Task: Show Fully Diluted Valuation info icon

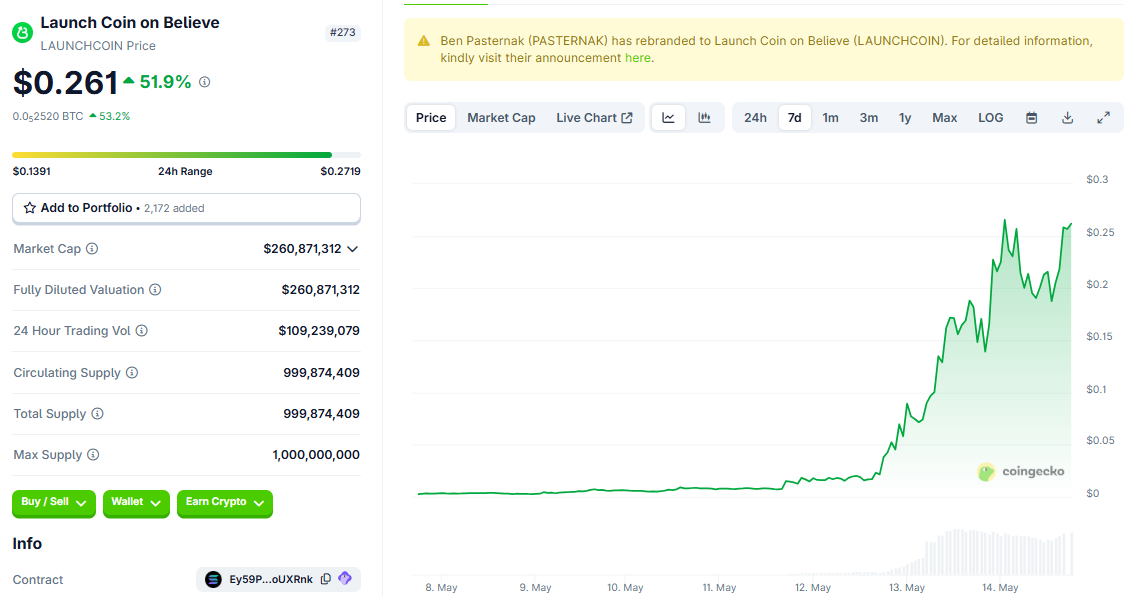Action: point(155,289)
